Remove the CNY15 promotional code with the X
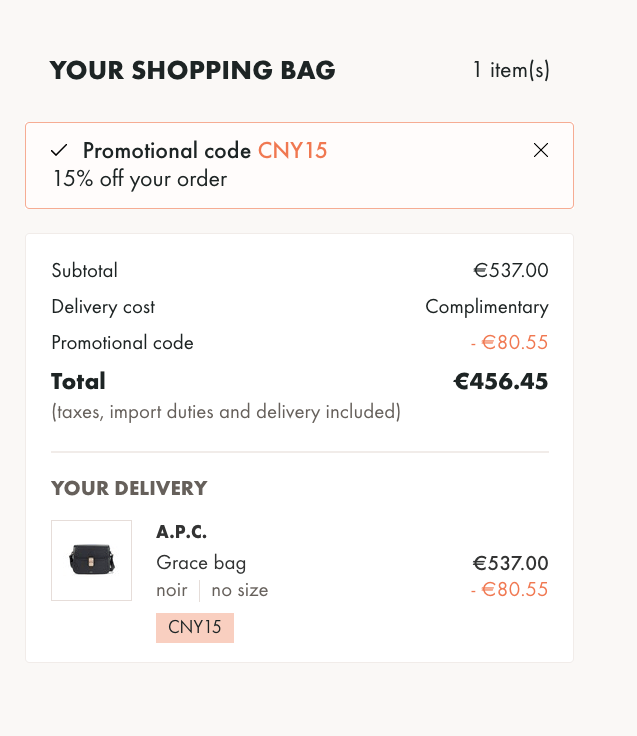Viewport: 637px width, 736px height. pos(541,150)
